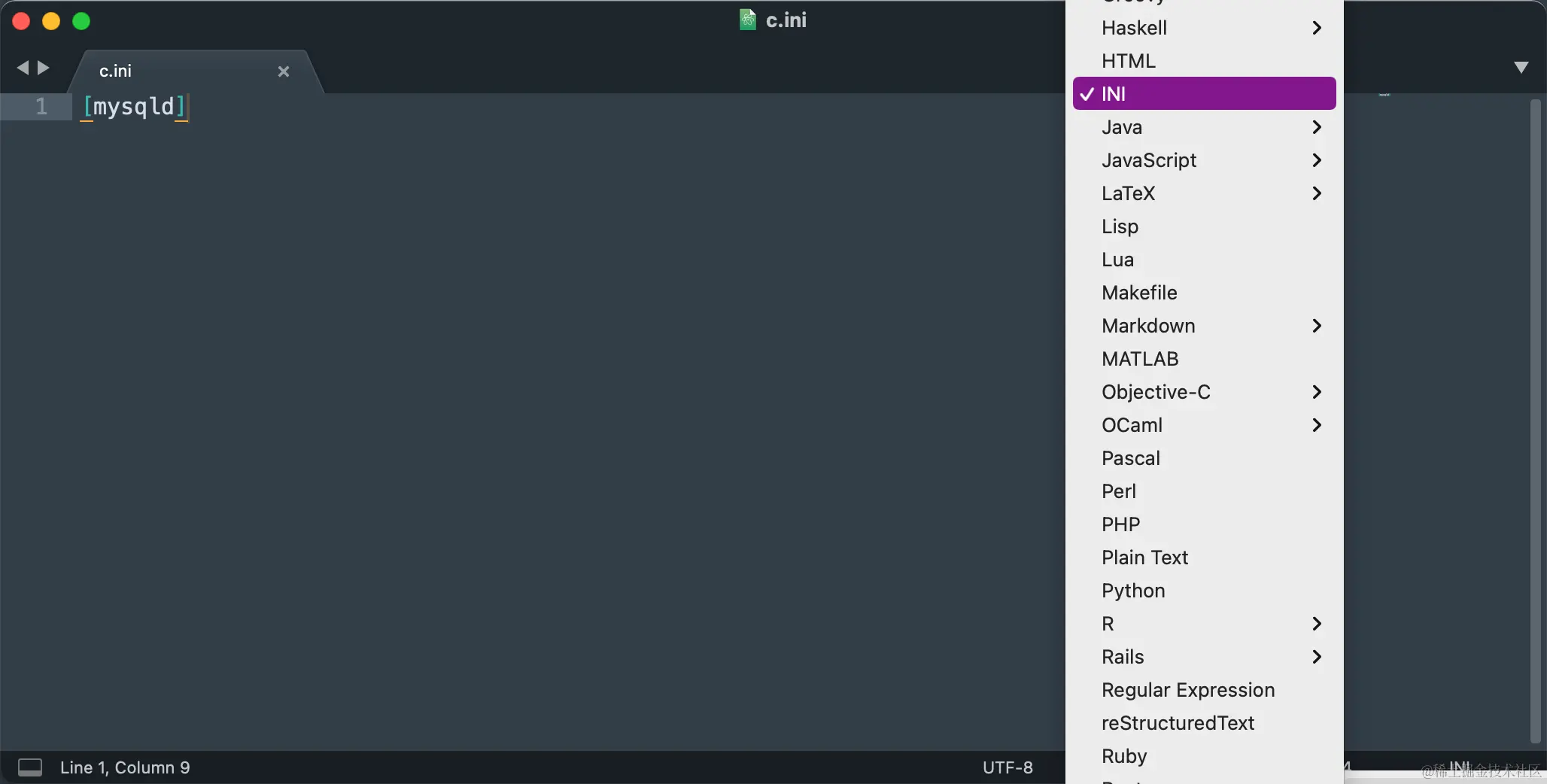The height and width of the screenshot is (784, 1547).
Task: Choose MATLAB syntax
Action: (1204, 359)
